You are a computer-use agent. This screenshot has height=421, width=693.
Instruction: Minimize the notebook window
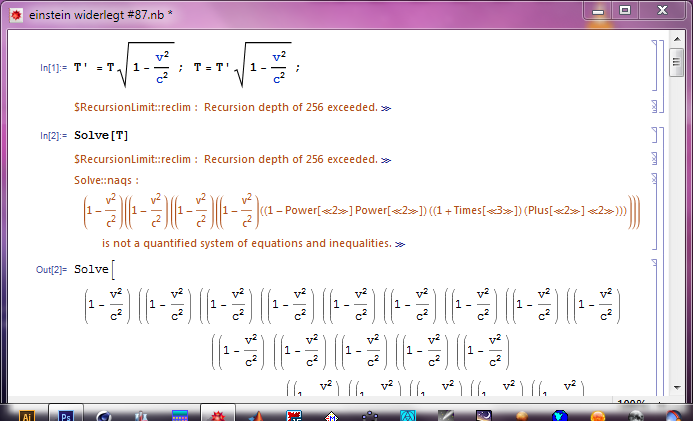(598, 11)
